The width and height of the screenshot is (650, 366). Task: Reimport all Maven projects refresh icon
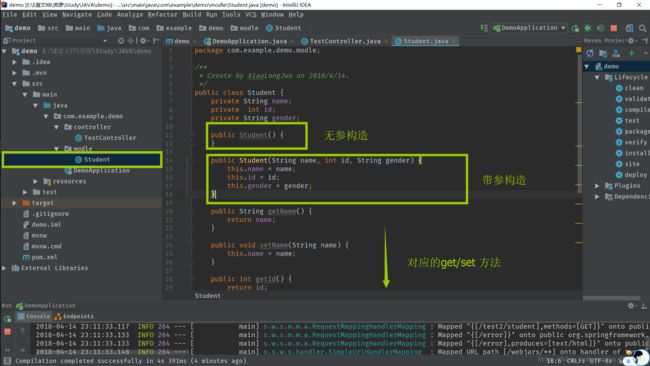pyautogui.click(x=590, y=53)
